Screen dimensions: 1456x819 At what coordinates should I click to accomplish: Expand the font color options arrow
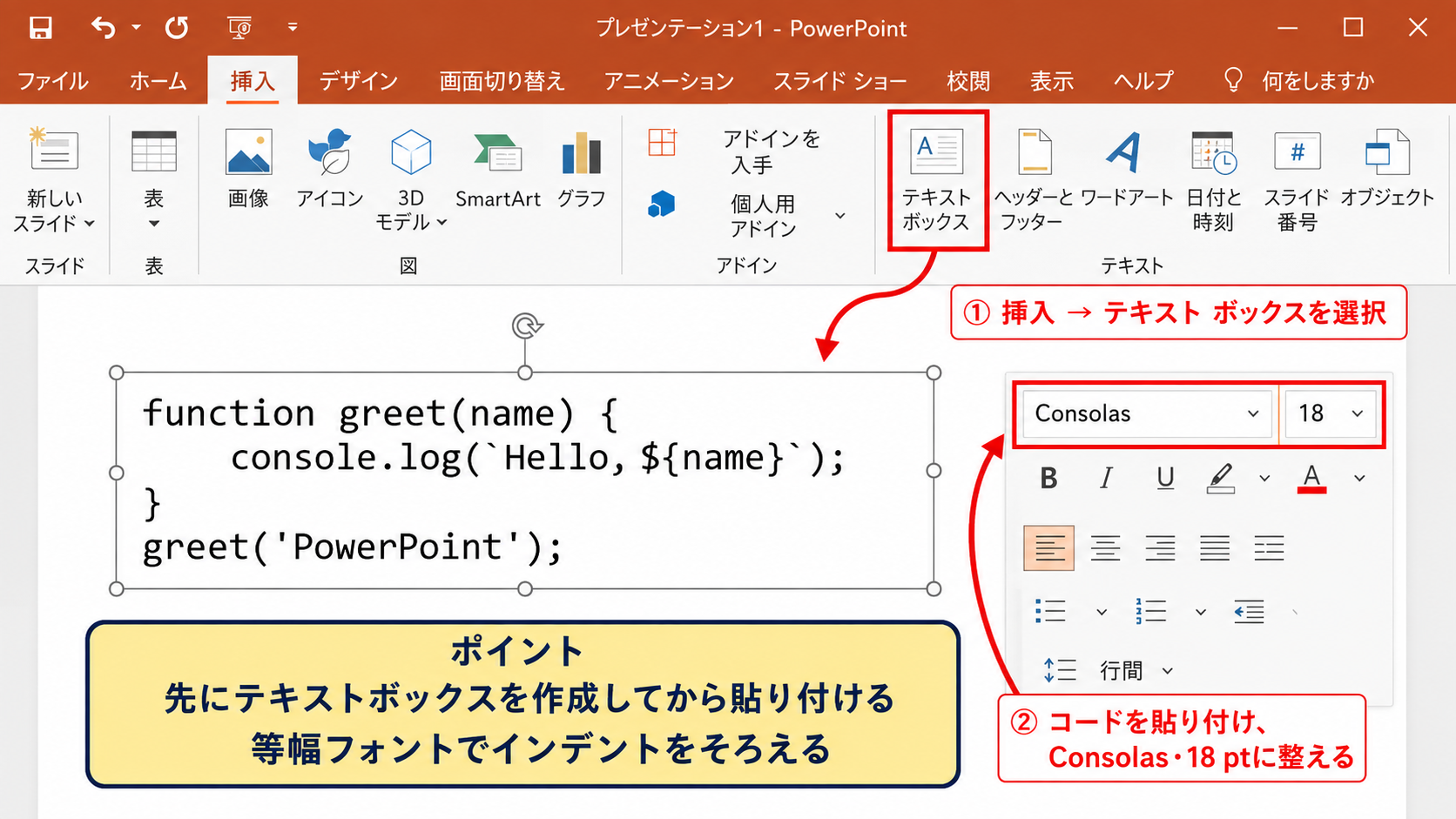point(1359,478)
